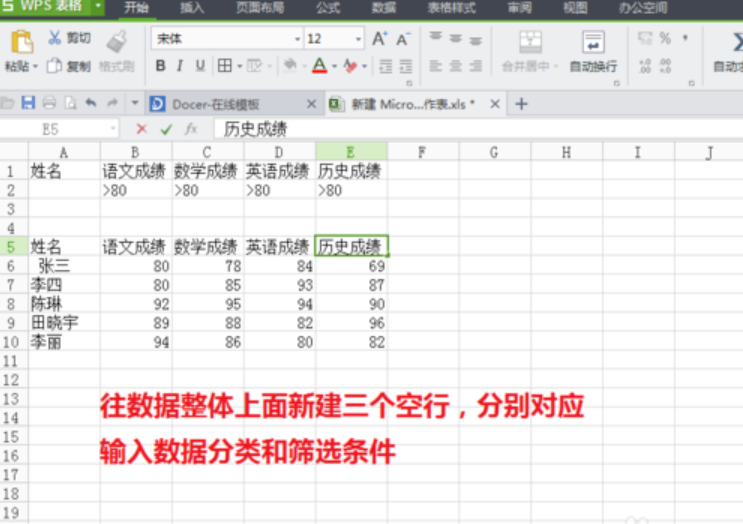Click the font color red A swatch
The image size is (743, 524).
coord(318,66)
